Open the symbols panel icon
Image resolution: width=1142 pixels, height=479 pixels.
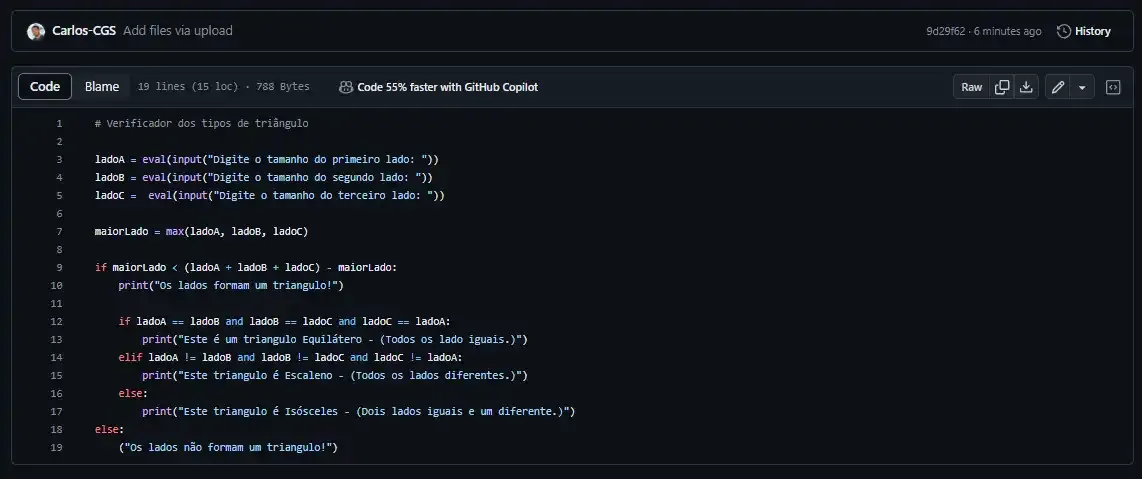point(1112,87)
